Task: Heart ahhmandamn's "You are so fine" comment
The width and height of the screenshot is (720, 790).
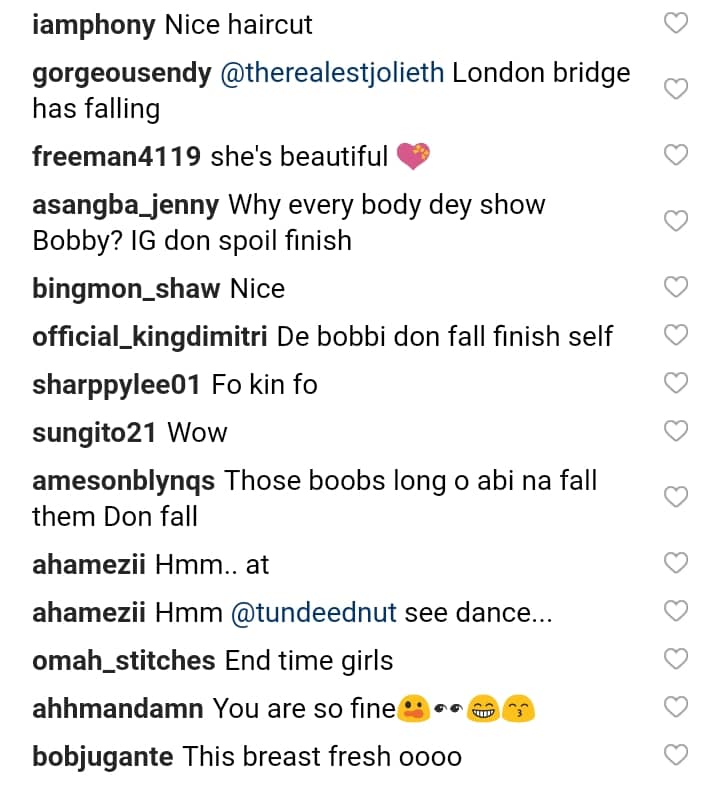Action: 677,707
